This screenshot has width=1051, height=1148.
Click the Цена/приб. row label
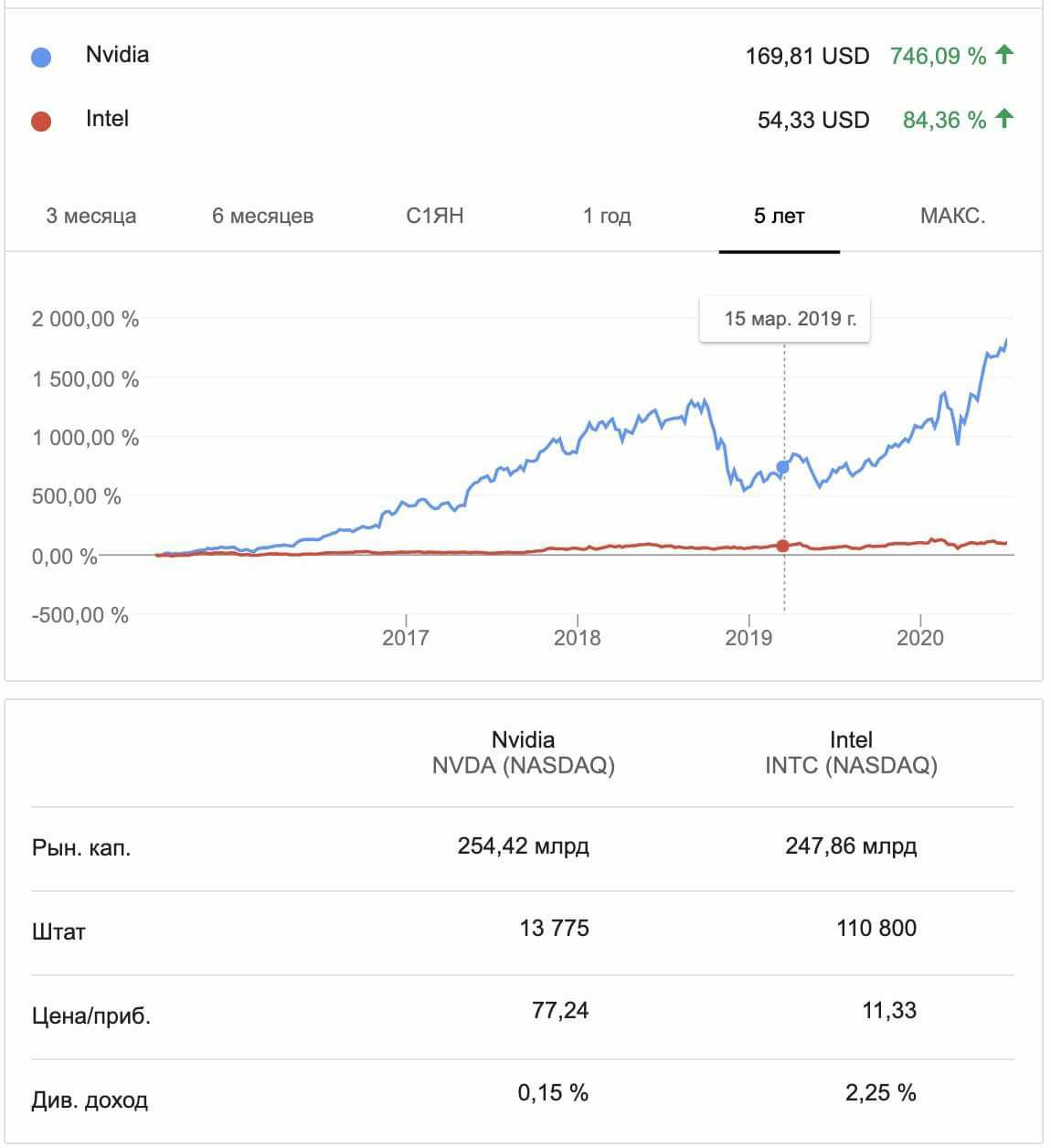(91, 1016)
